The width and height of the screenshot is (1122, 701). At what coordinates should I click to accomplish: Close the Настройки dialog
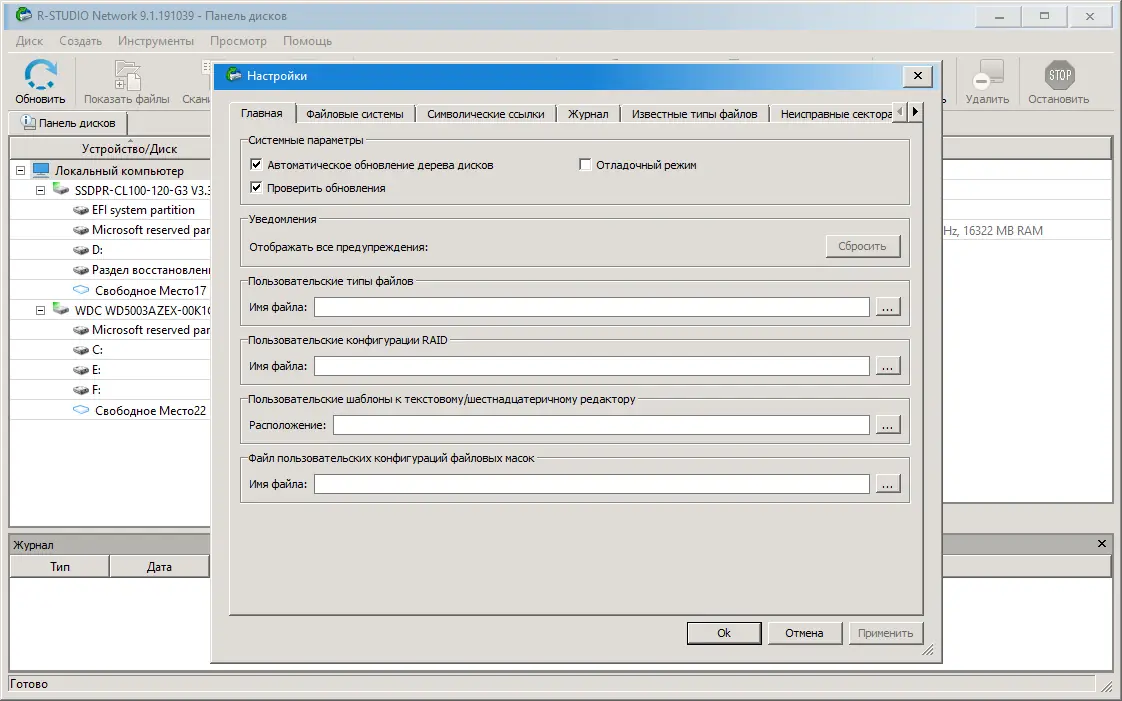click(917, 75)
